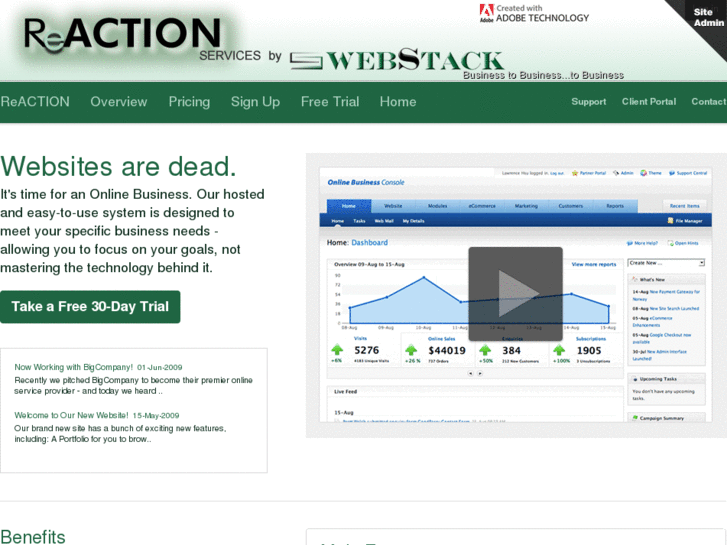The image size is (727, 545).
Task: Click the 384 enquiries value
Action: tap(511, 350)
